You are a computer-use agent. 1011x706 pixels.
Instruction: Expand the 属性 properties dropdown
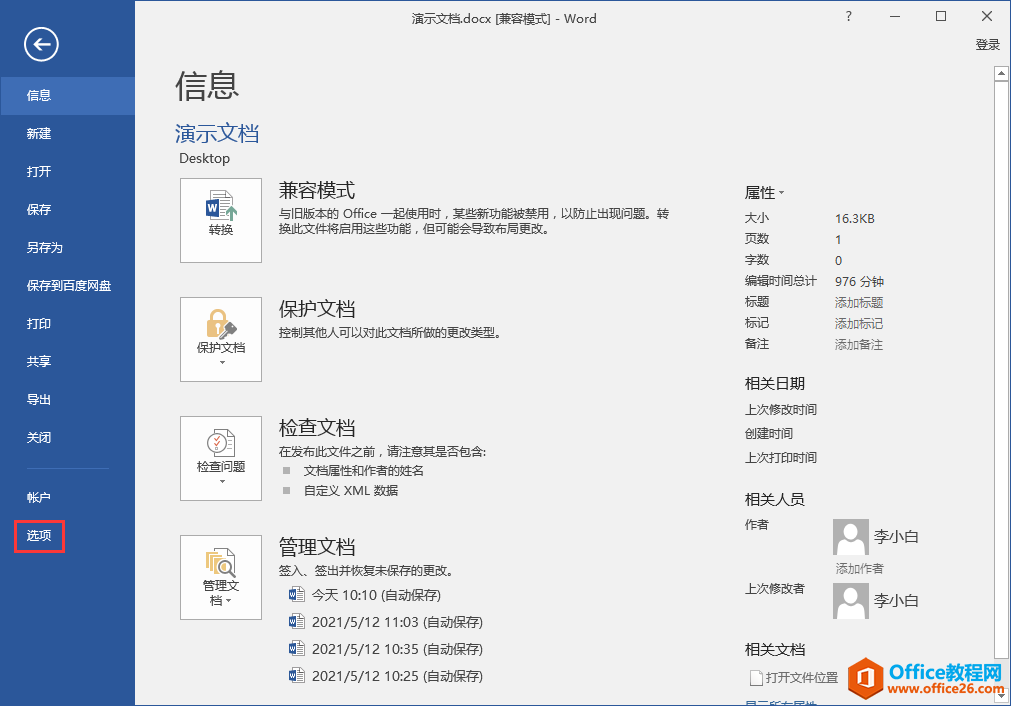pyautogui.click(x=765, y=193)
